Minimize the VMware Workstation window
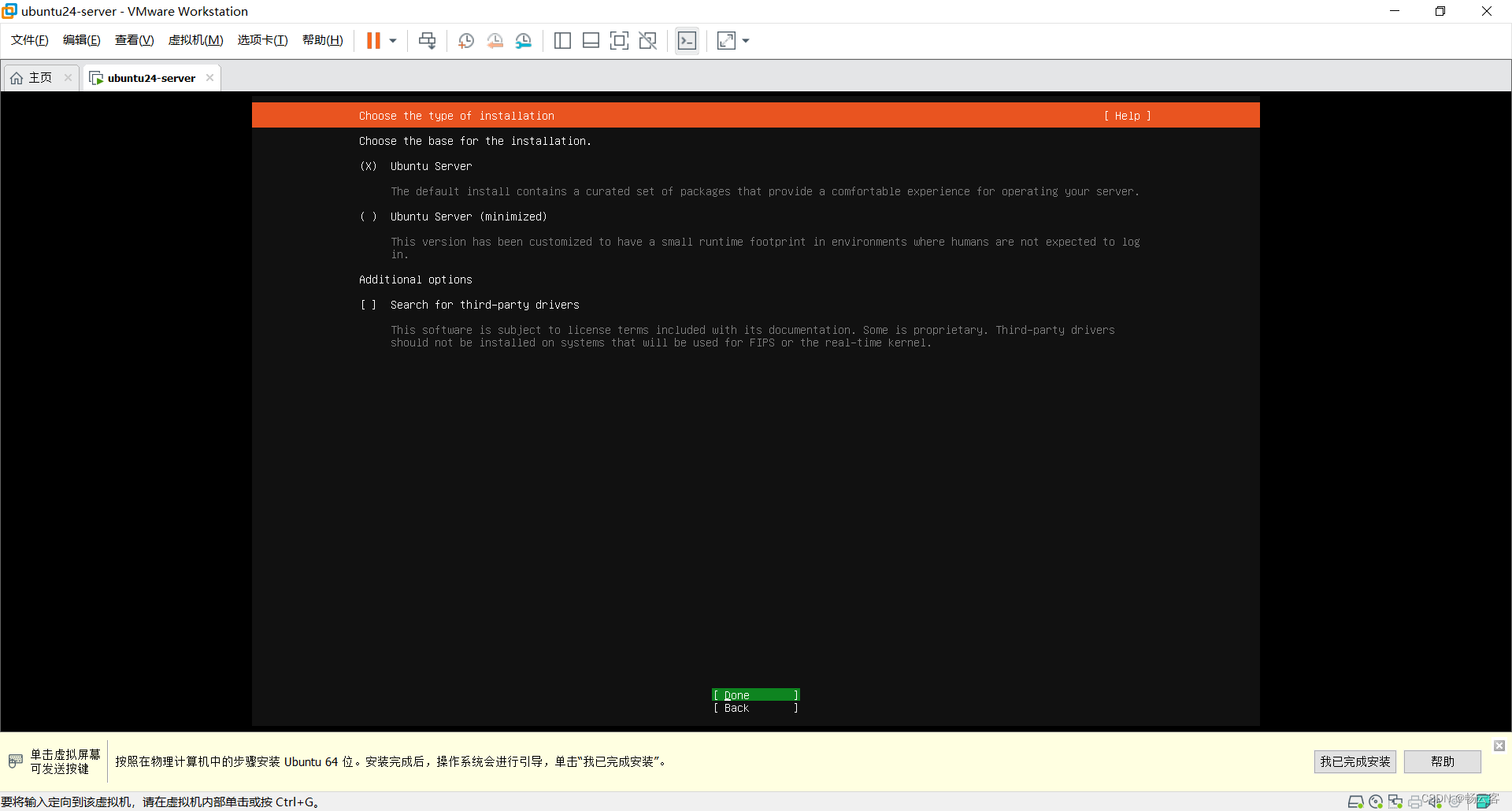The image size is (1512, 811). tap(1395, 11)
